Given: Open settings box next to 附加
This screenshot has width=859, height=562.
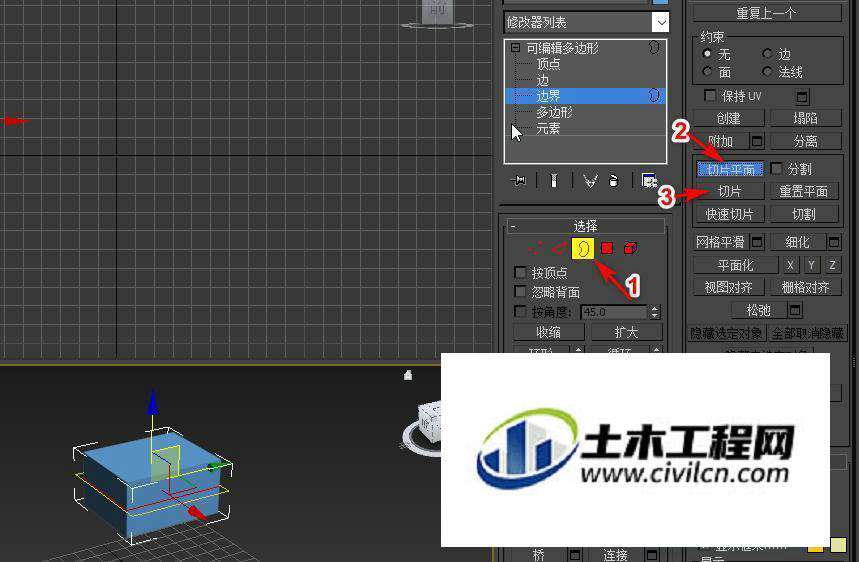Looking at the screenshot, I should [757, 141].
